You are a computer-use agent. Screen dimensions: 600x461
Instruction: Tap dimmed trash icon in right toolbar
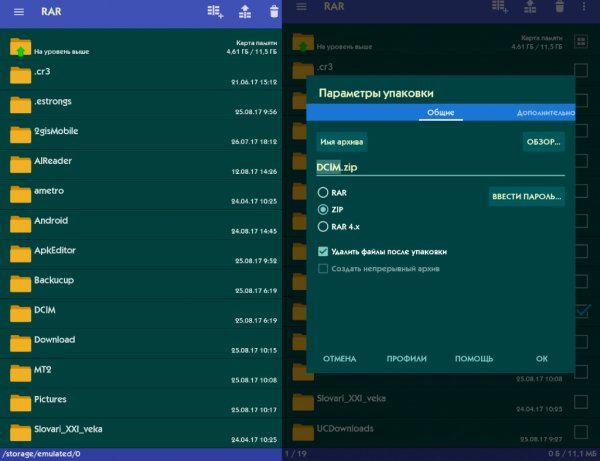(x=559, y=7)
